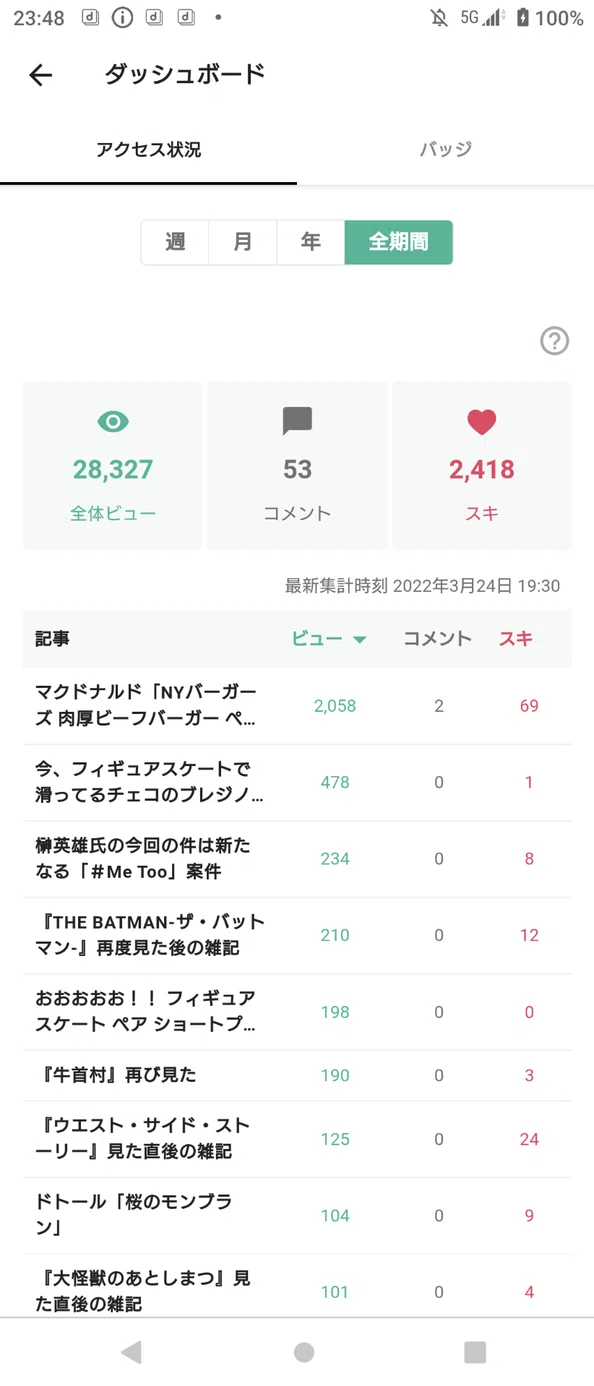Screen dimensions: 594x1386
Task: Tap the comment bubble icon
Action: pyautogui.click(x=297, y=422)
